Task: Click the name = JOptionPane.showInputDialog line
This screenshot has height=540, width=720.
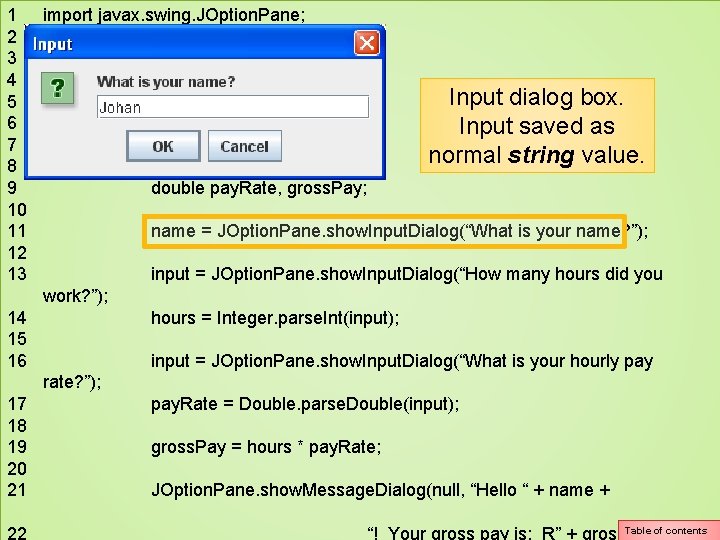Action: [399, 231]
